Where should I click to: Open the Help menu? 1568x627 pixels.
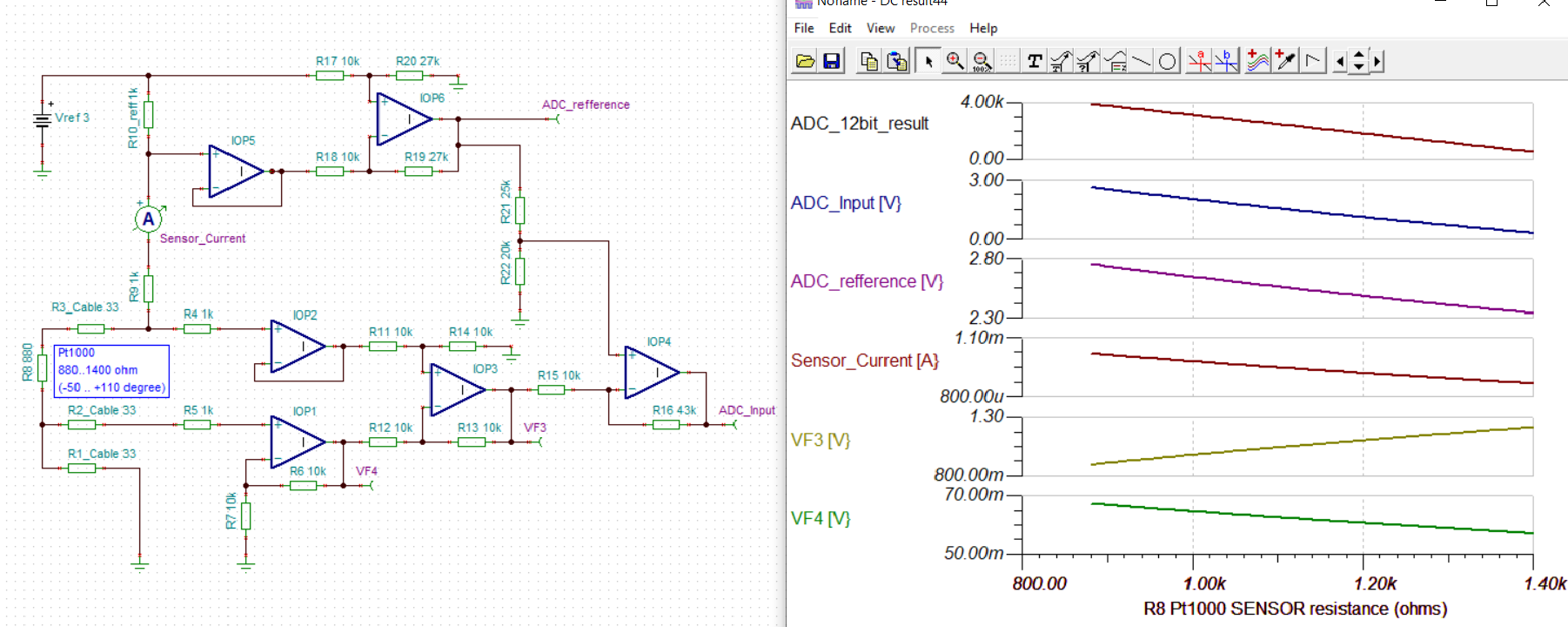click(x=983, y=28)
